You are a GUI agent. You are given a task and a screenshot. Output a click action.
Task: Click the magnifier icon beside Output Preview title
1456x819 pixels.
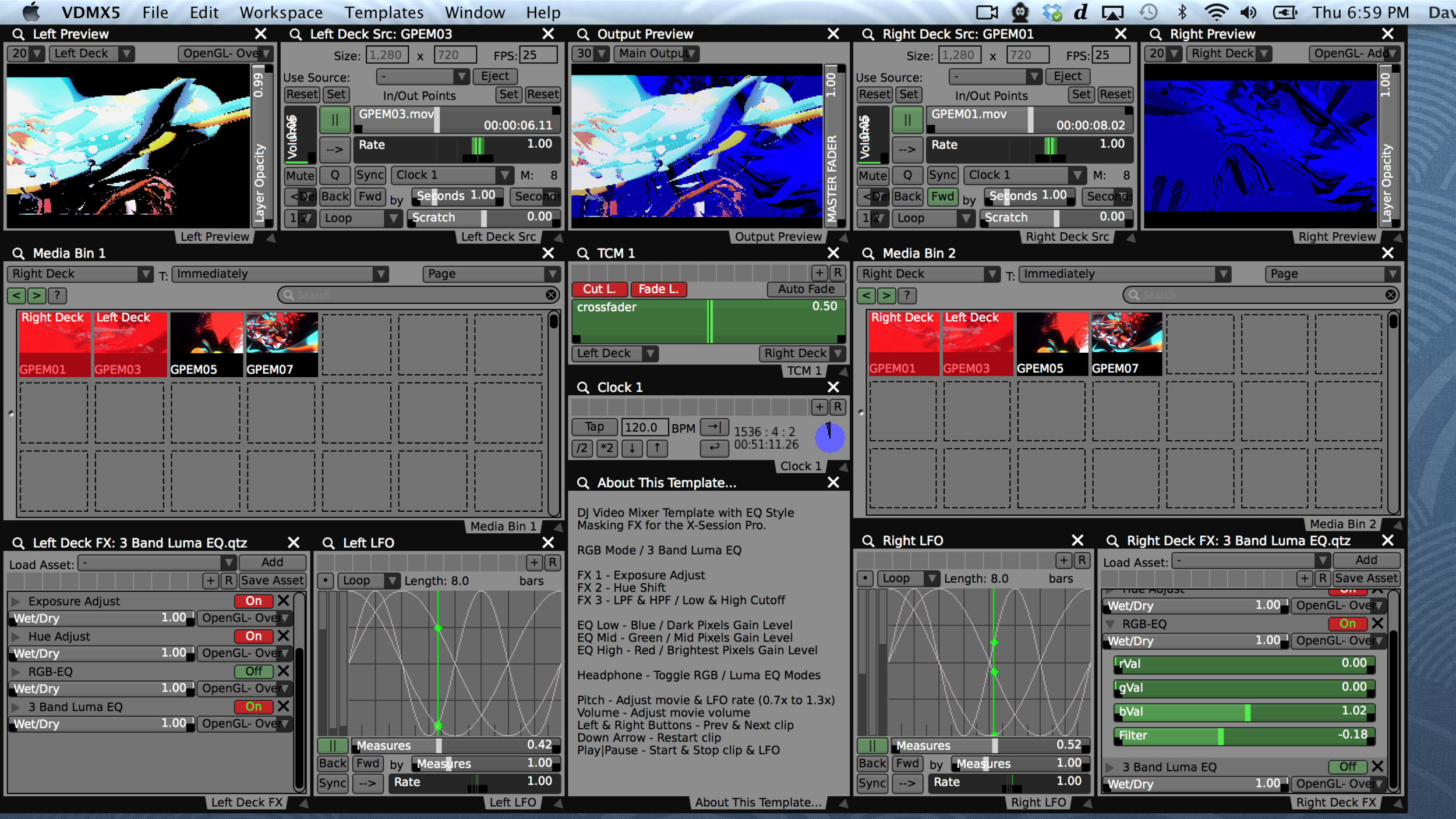point(582,34)
